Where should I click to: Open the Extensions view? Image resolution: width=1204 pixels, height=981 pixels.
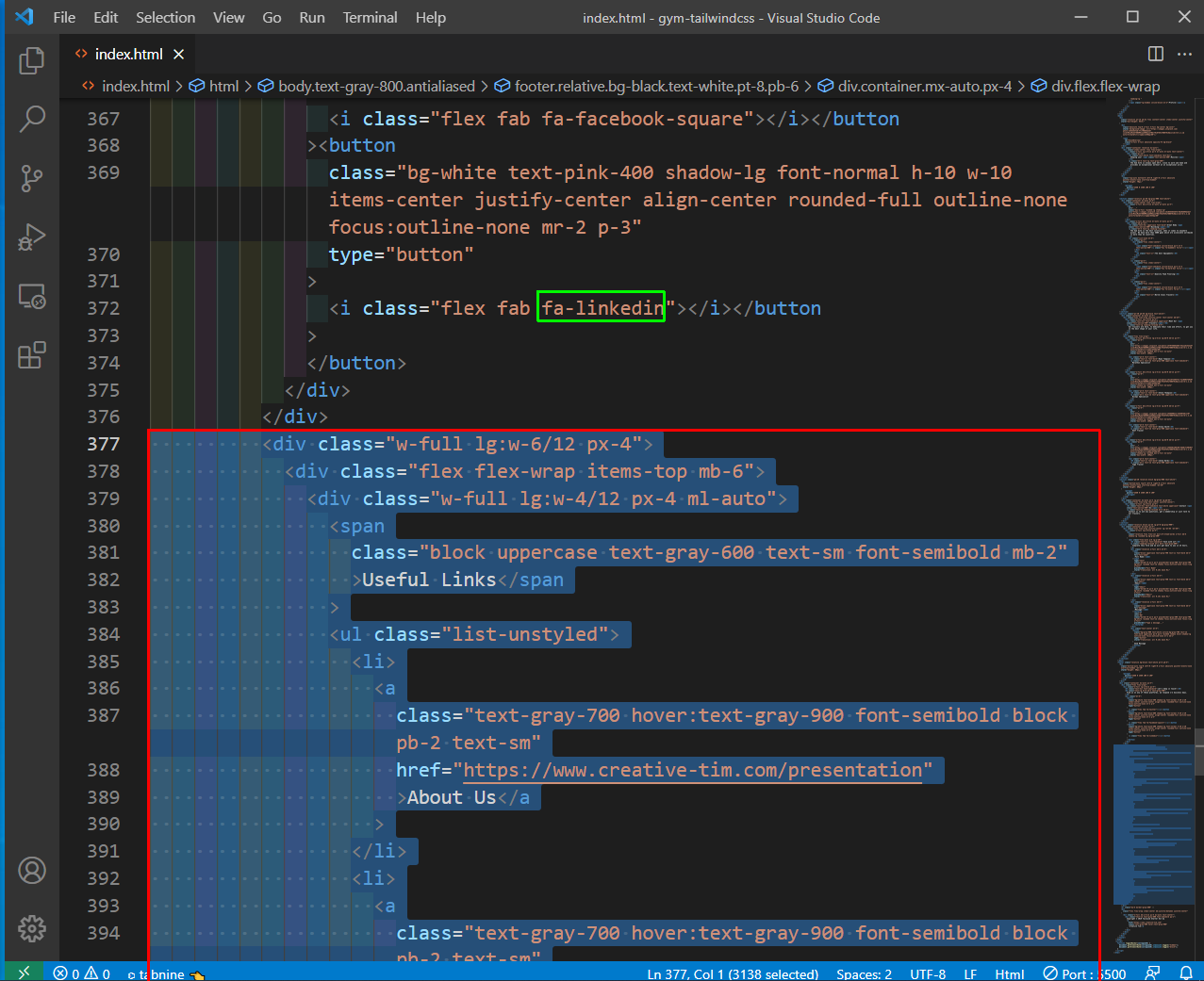[32, 354]
